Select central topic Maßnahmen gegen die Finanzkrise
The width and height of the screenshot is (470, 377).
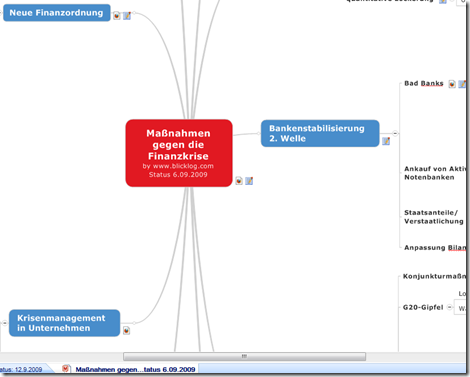pyautogui.click(x=179, y=153)
